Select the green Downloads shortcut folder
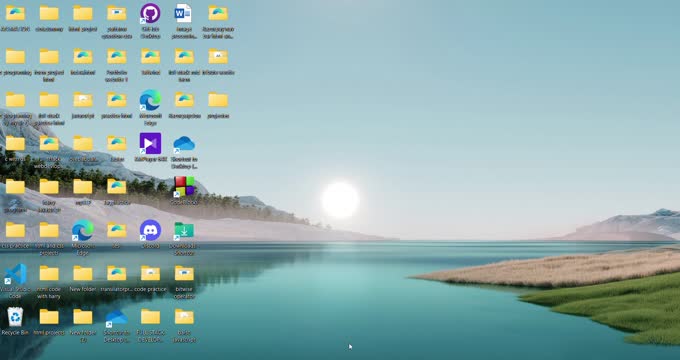Image resolution: width=680 pixels, height=360 pixels. pos(184,231)
